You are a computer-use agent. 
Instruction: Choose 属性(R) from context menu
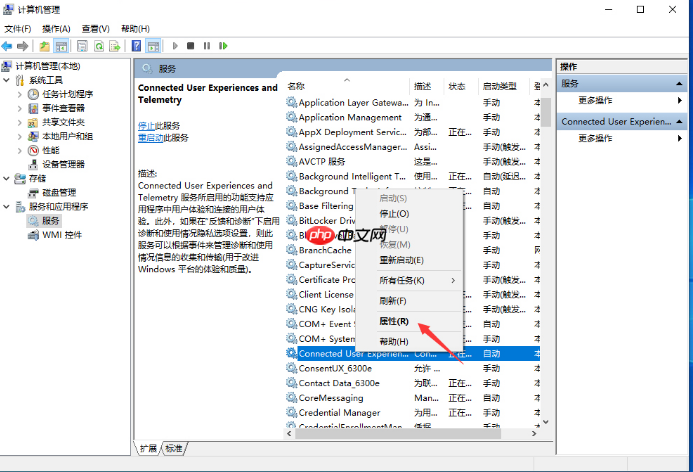[394, 321]
